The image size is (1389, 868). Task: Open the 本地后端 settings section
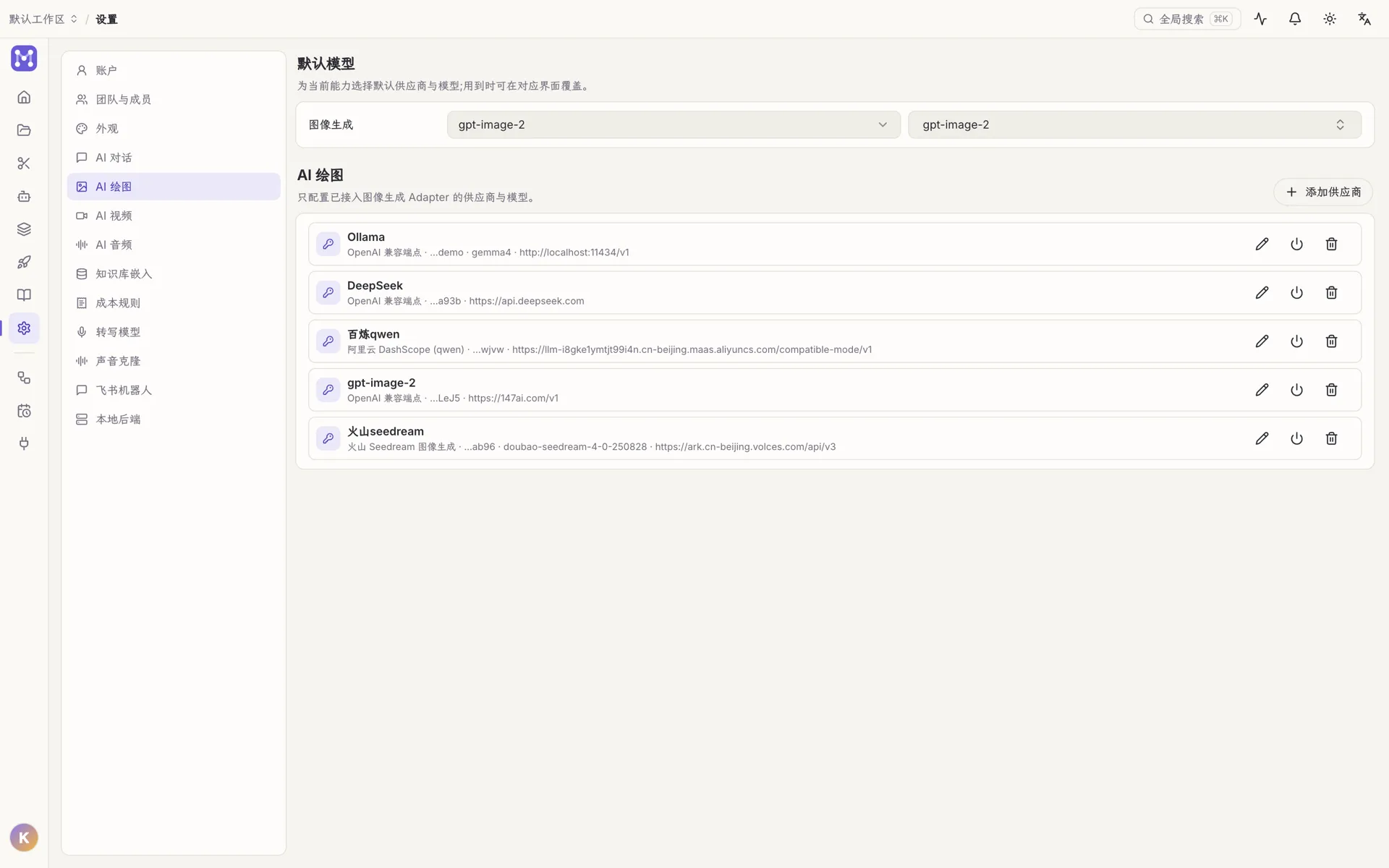click(174, 420)
